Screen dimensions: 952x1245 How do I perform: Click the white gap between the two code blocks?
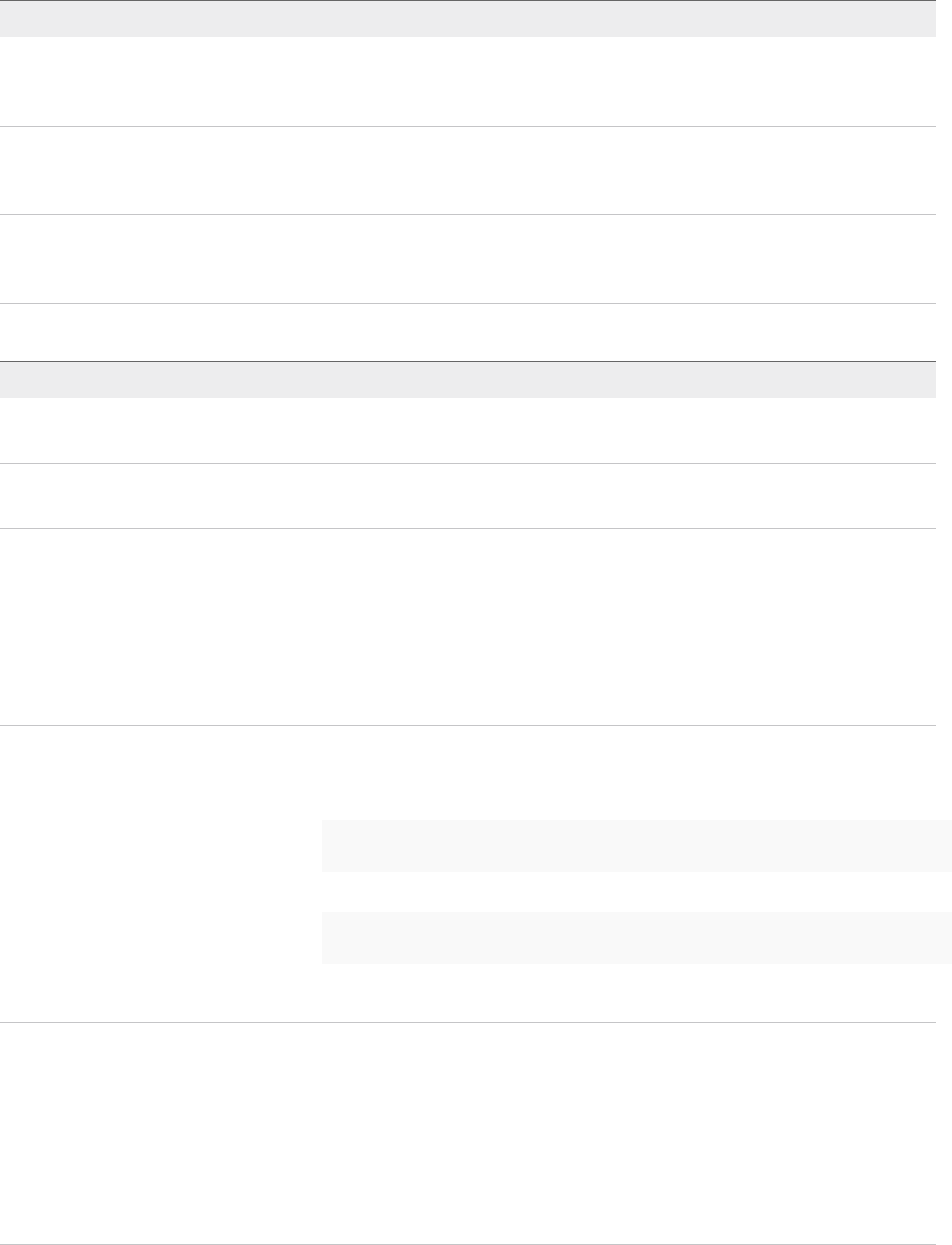pyautogui.click(x=636, y=892)
